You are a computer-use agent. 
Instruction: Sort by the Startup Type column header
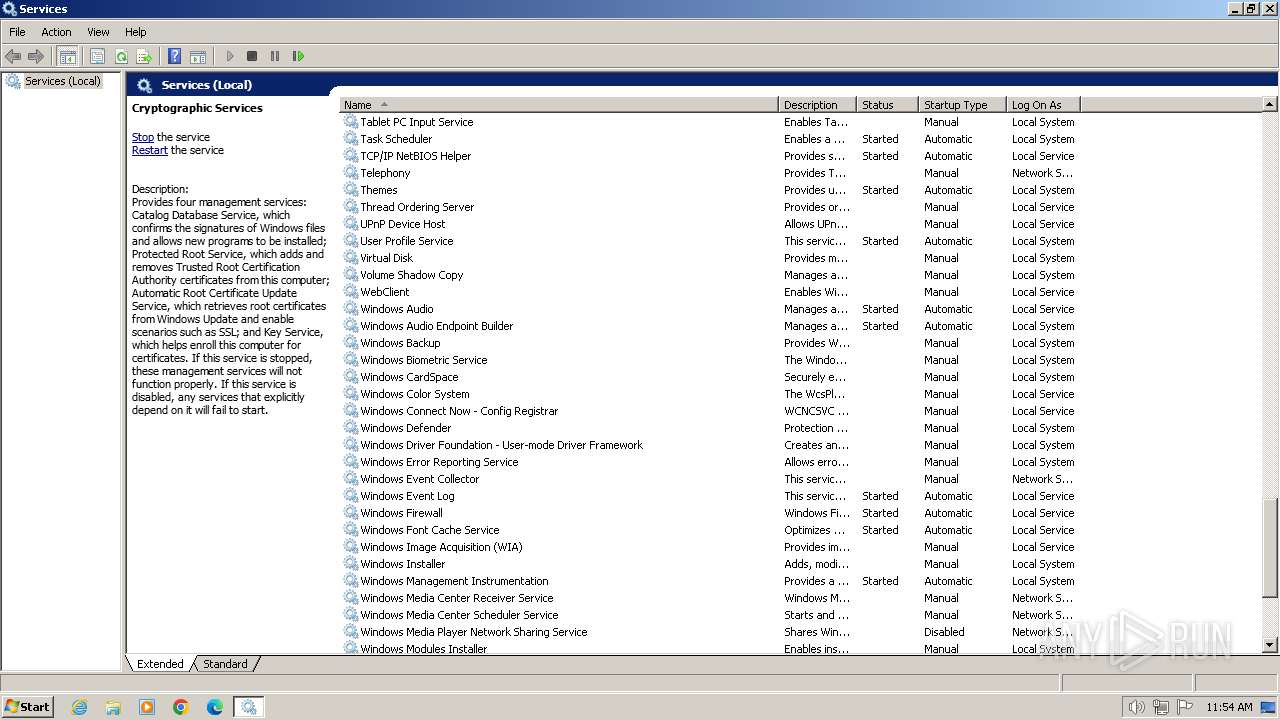coord(961,104)
